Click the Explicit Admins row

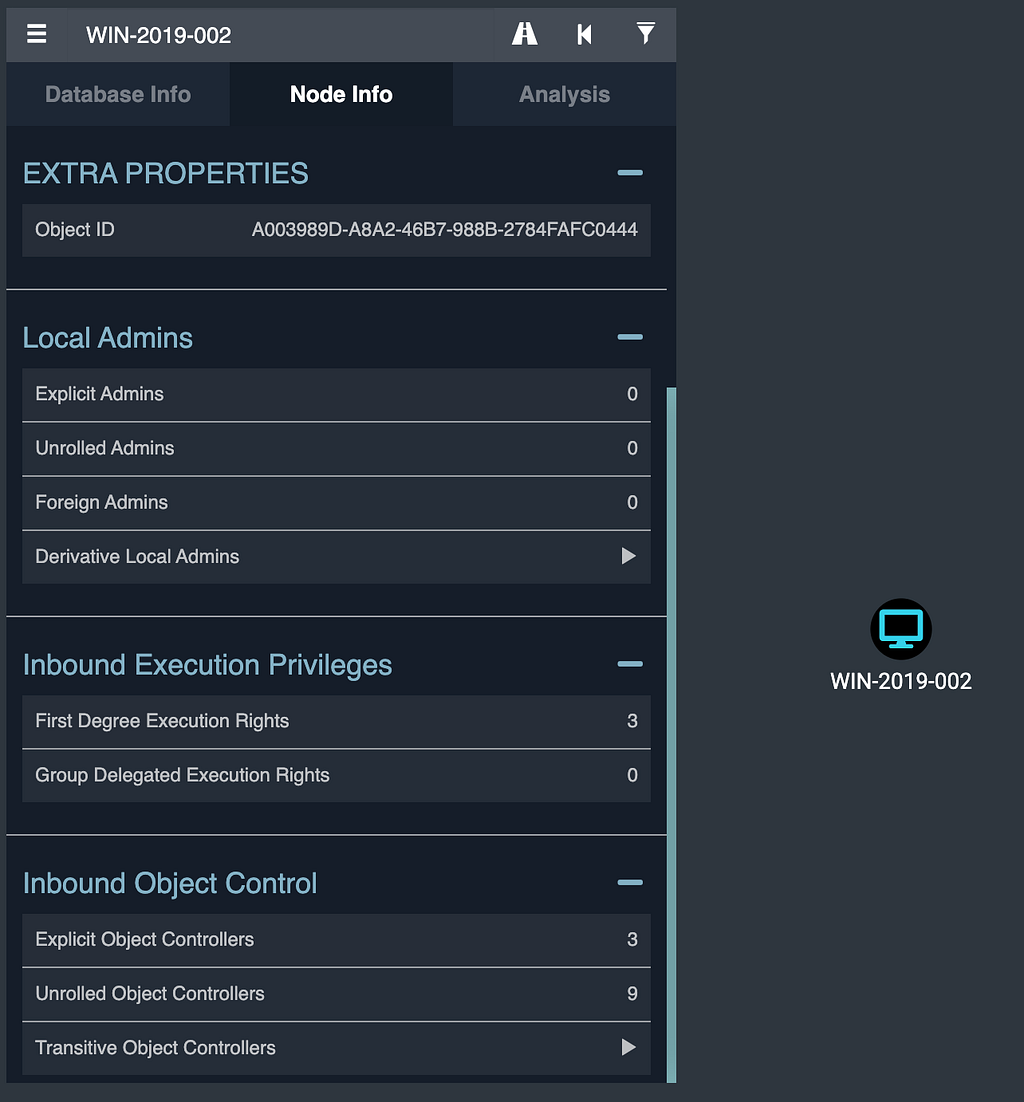(336, 394)
